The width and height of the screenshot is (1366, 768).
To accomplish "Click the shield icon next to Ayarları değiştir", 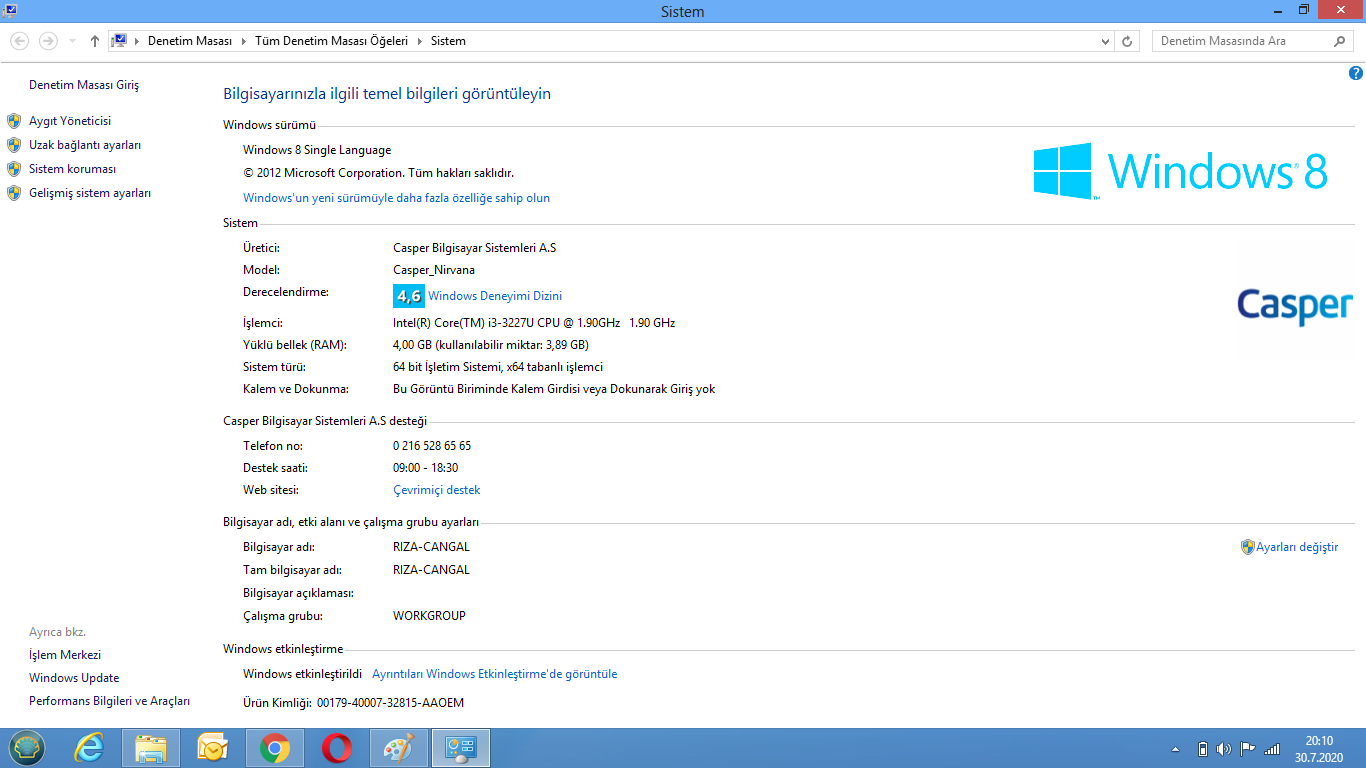I will 1248,547.
